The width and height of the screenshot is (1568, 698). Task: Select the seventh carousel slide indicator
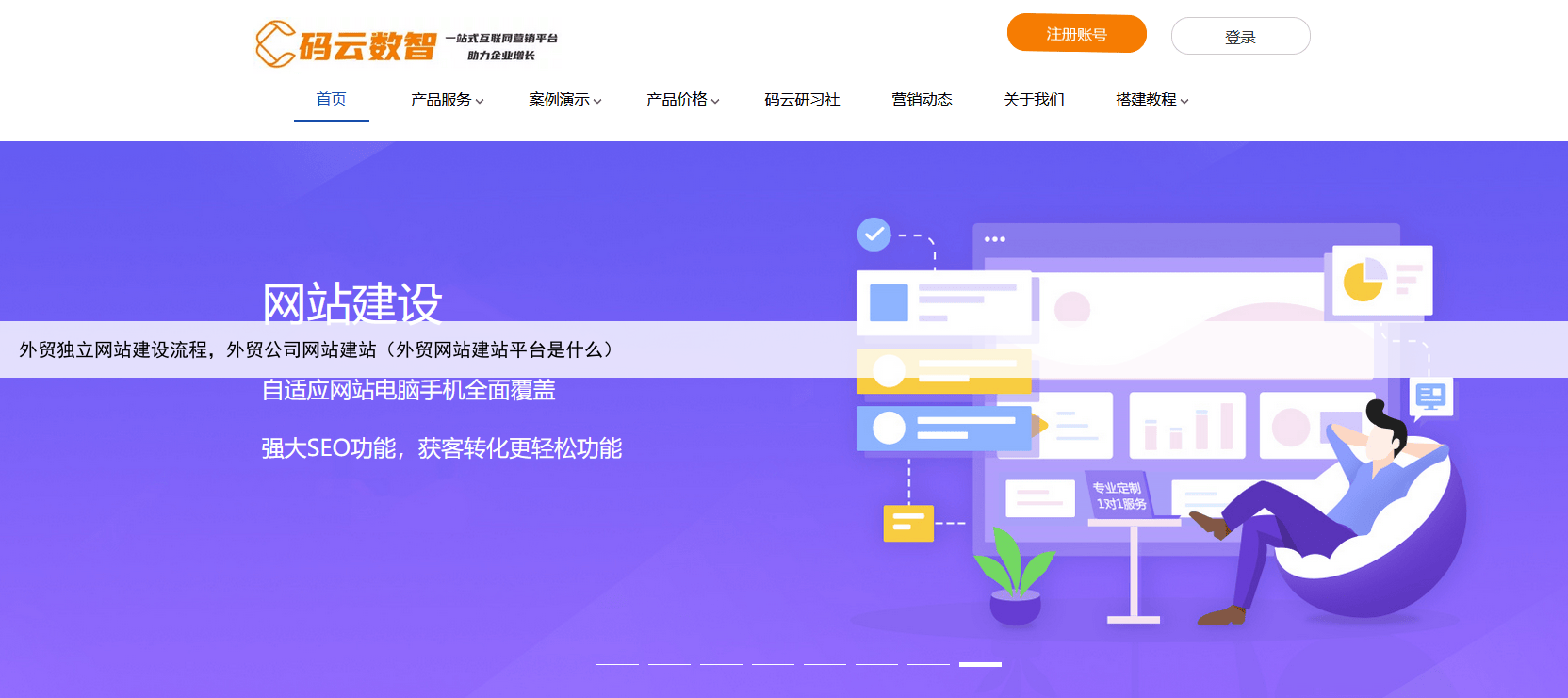tap(928, 664)
